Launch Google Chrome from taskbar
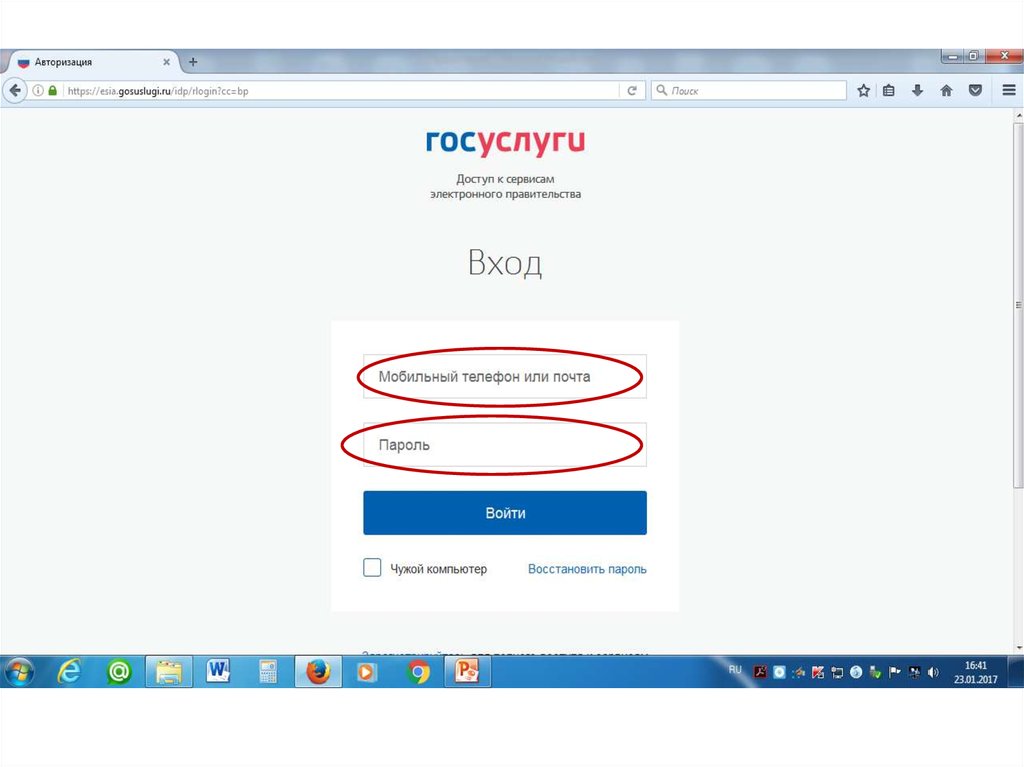The height and width of the screenshot is (767, 1024). (418, 672)
